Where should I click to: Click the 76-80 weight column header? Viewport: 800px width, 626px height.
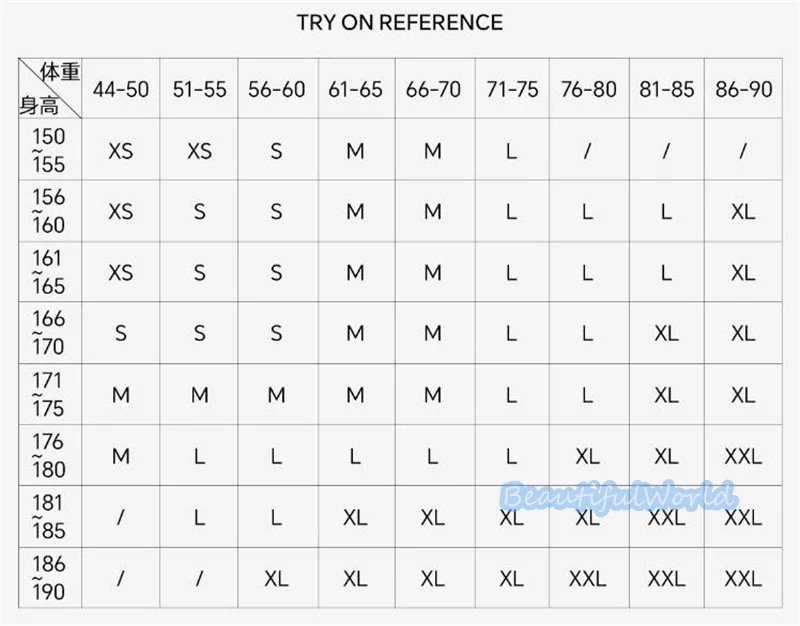coord(589,89)
